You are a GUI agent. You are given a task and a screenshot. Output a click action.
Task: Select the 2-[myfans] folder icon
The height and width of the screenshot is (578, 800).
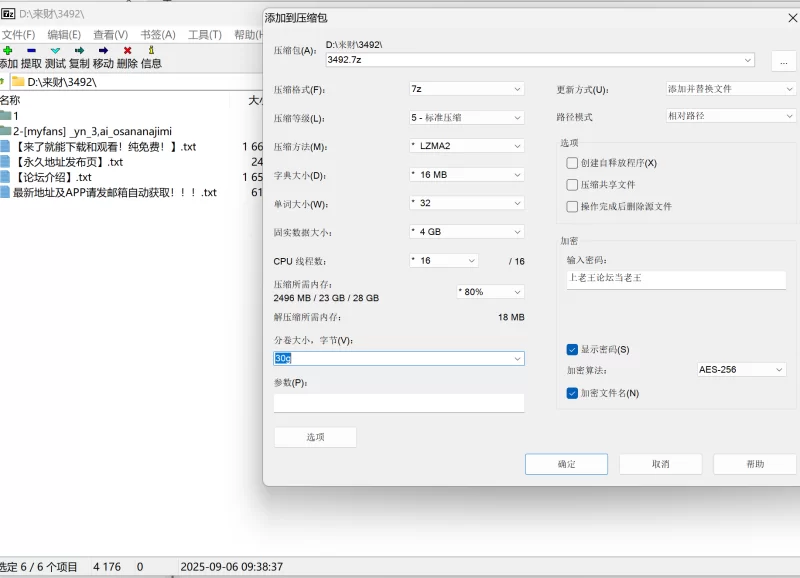[6, 131]
